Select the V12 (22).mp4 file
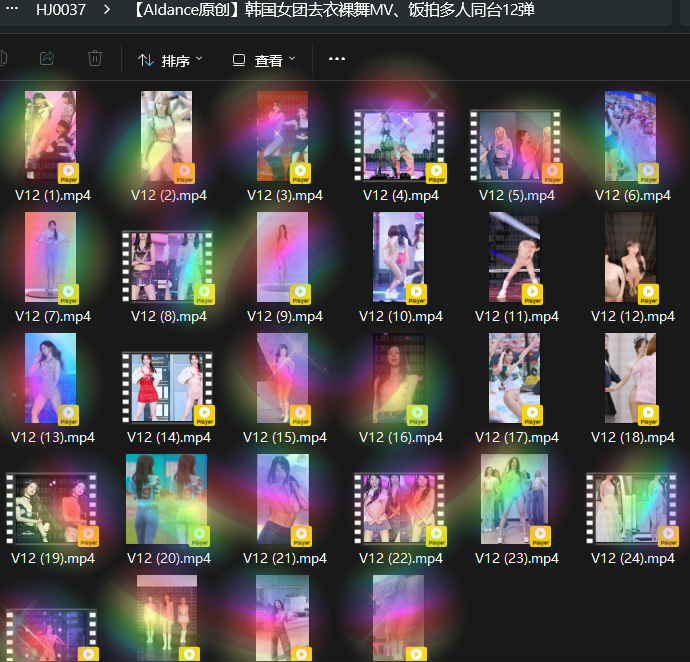This screenshot has width=690, height=662. 399,508
